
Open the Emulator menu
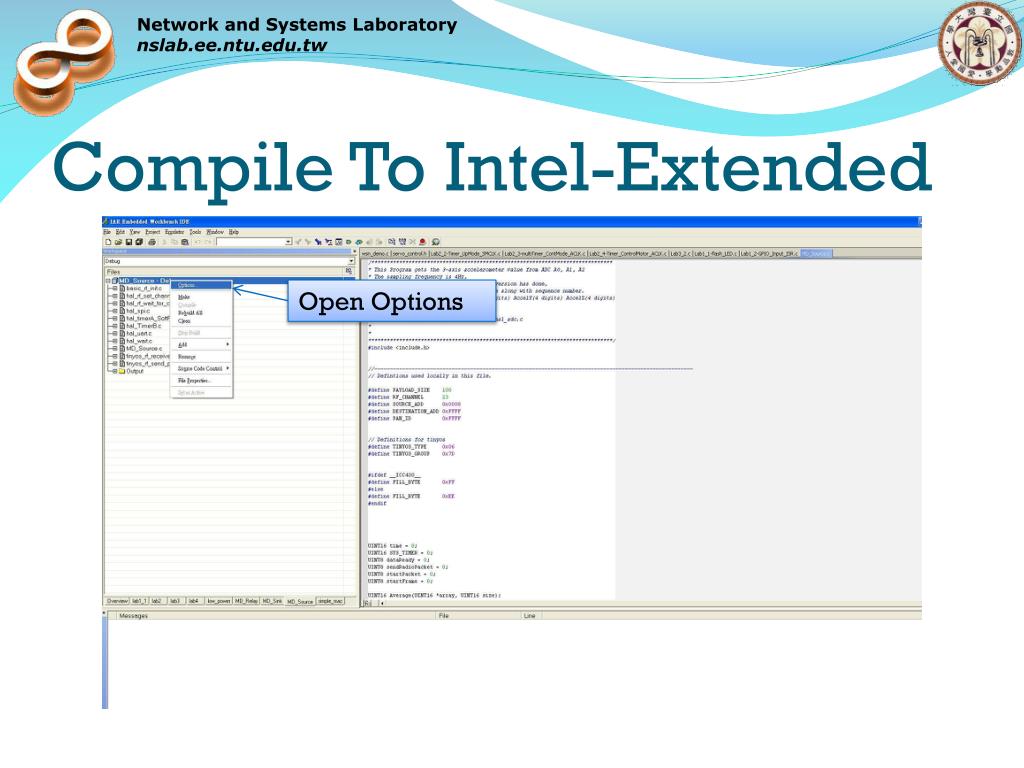174,232
